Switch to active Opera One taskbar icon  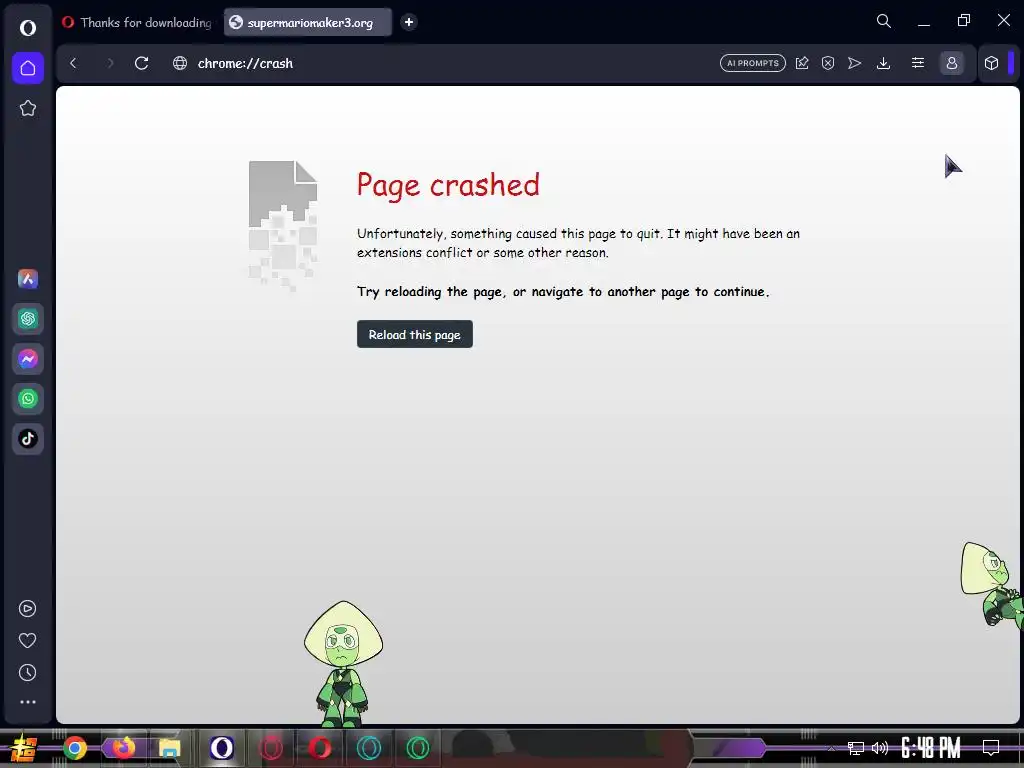pos(222,748)
